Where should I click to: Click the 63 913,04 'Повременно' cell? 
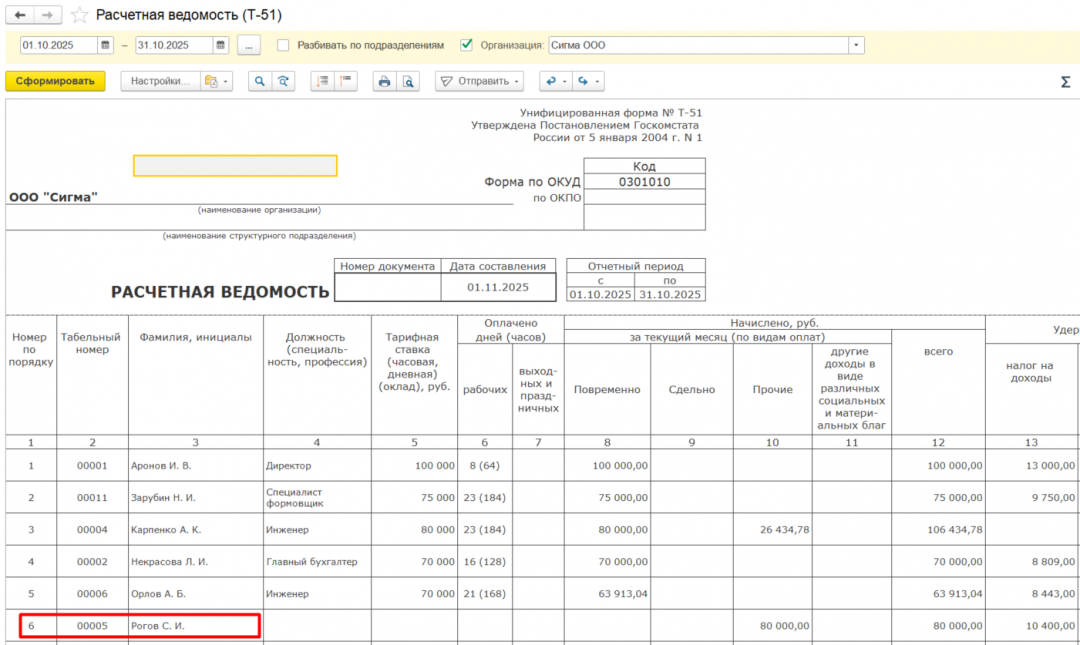[608, 593]
